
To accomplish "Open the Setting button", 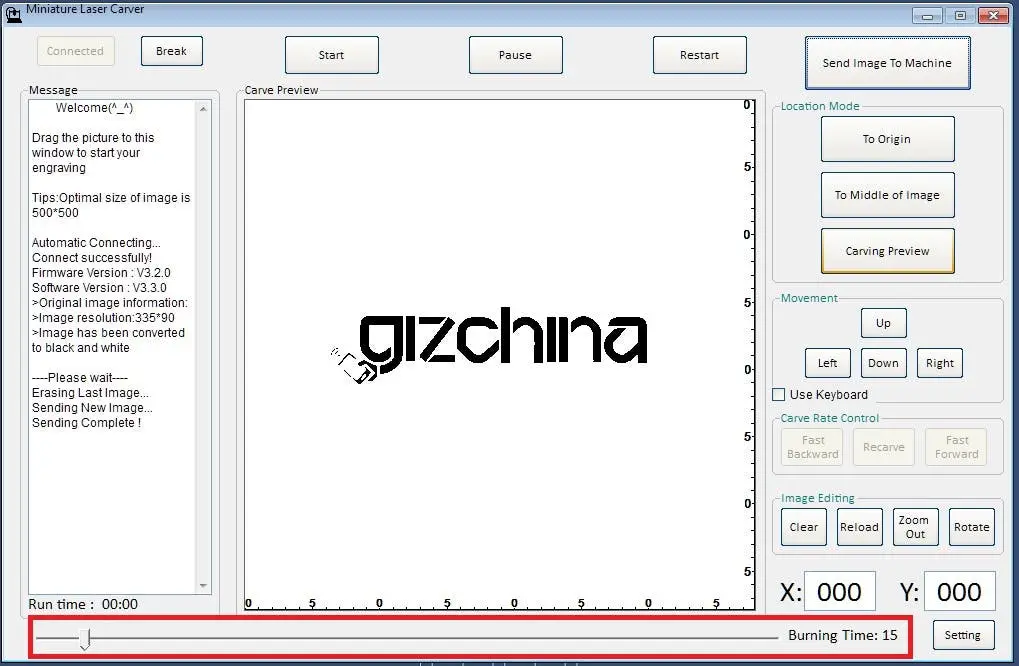I will pos(963,635).
